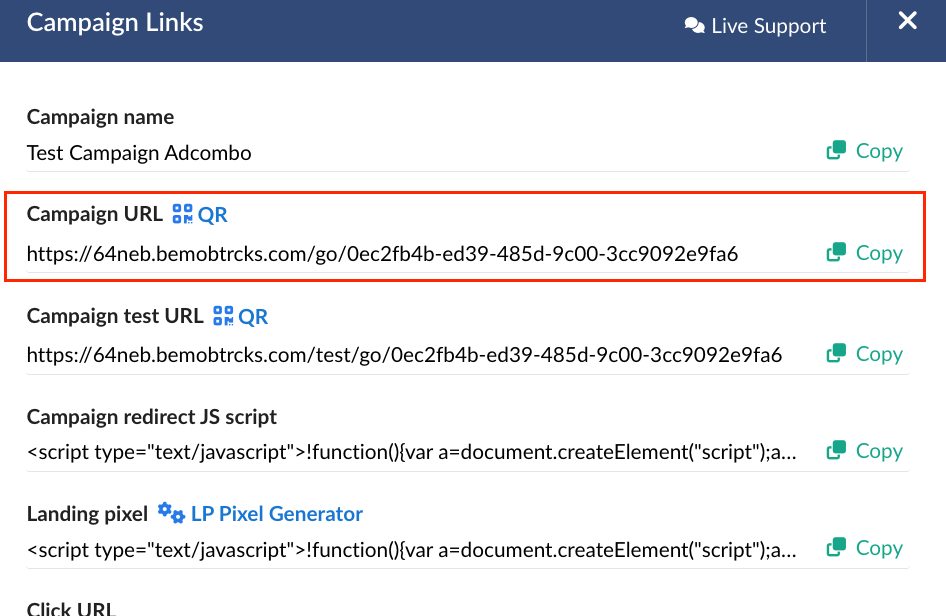946x616 pixels.
Task: Copy the campaign name Test Campaign Adcombo
Action: click(x=865, y=151)
